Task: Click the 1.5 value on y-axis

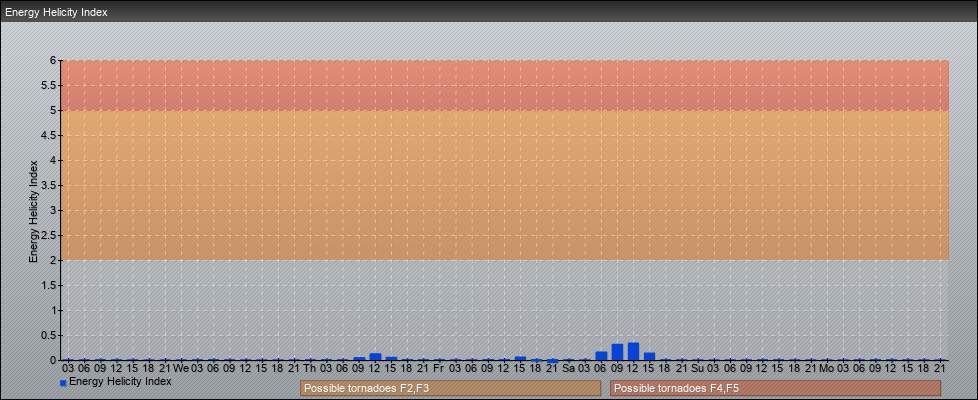Action: (49, 285)
